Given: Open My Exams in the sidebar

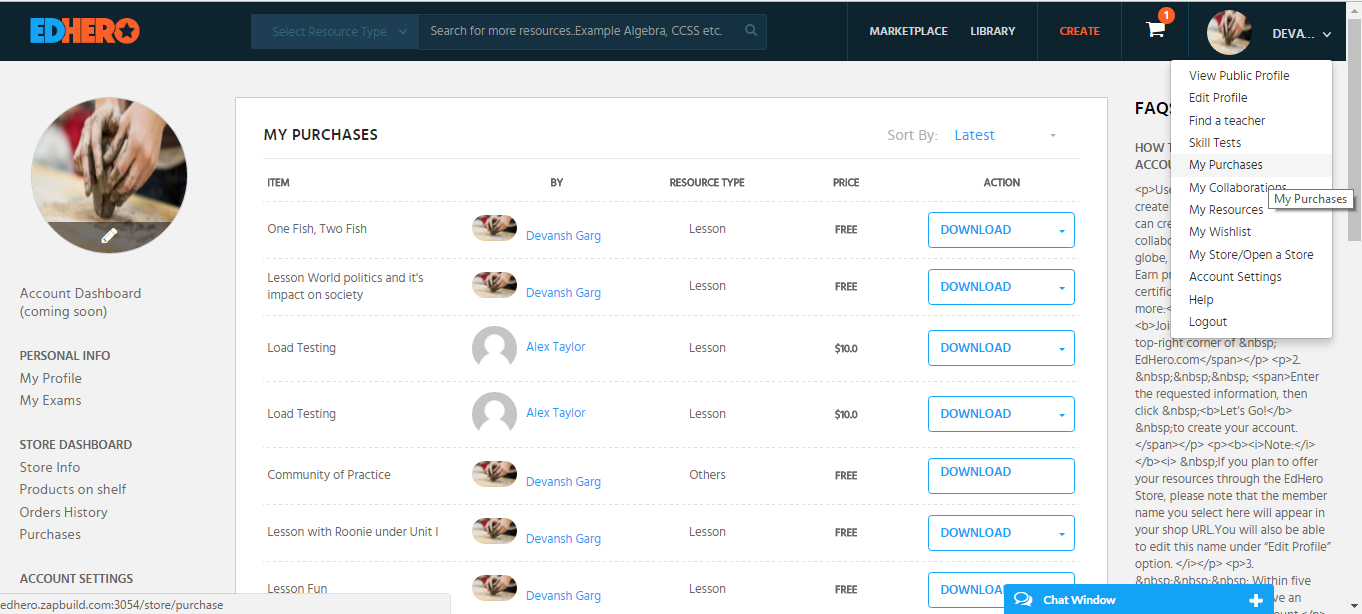Looking at the screenshot, I should [x=51, y=400].
